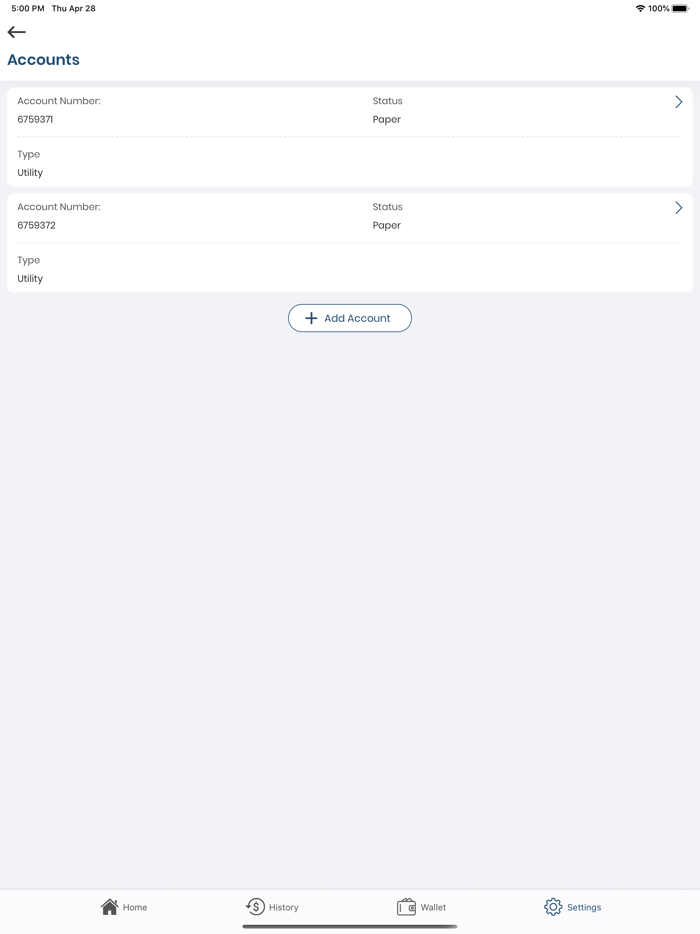The height and width of the screenshot is (934, 700).
Task: Open account 6759372 via its chevron
Action: [x=678, y=207]
